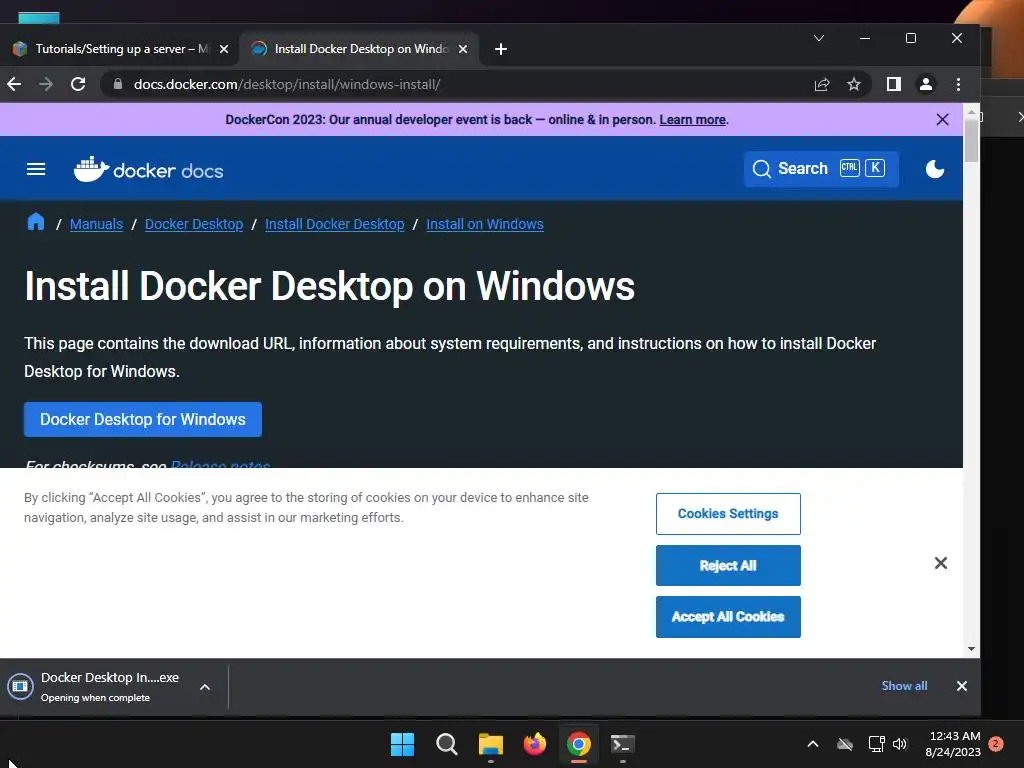
Task: Open Cookies Settings
Action: point(728,514)
